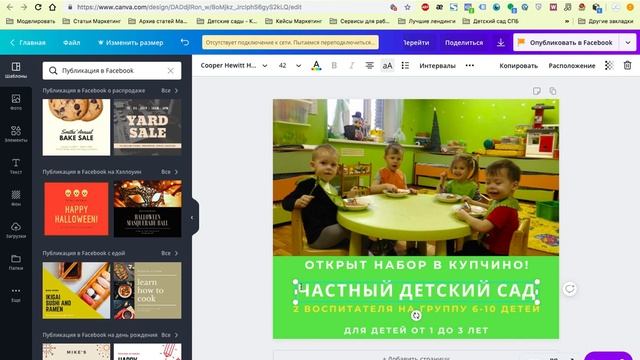The image size is (640, 360).
Task: Collapse the side panel arrow
Action: [192, 218]
